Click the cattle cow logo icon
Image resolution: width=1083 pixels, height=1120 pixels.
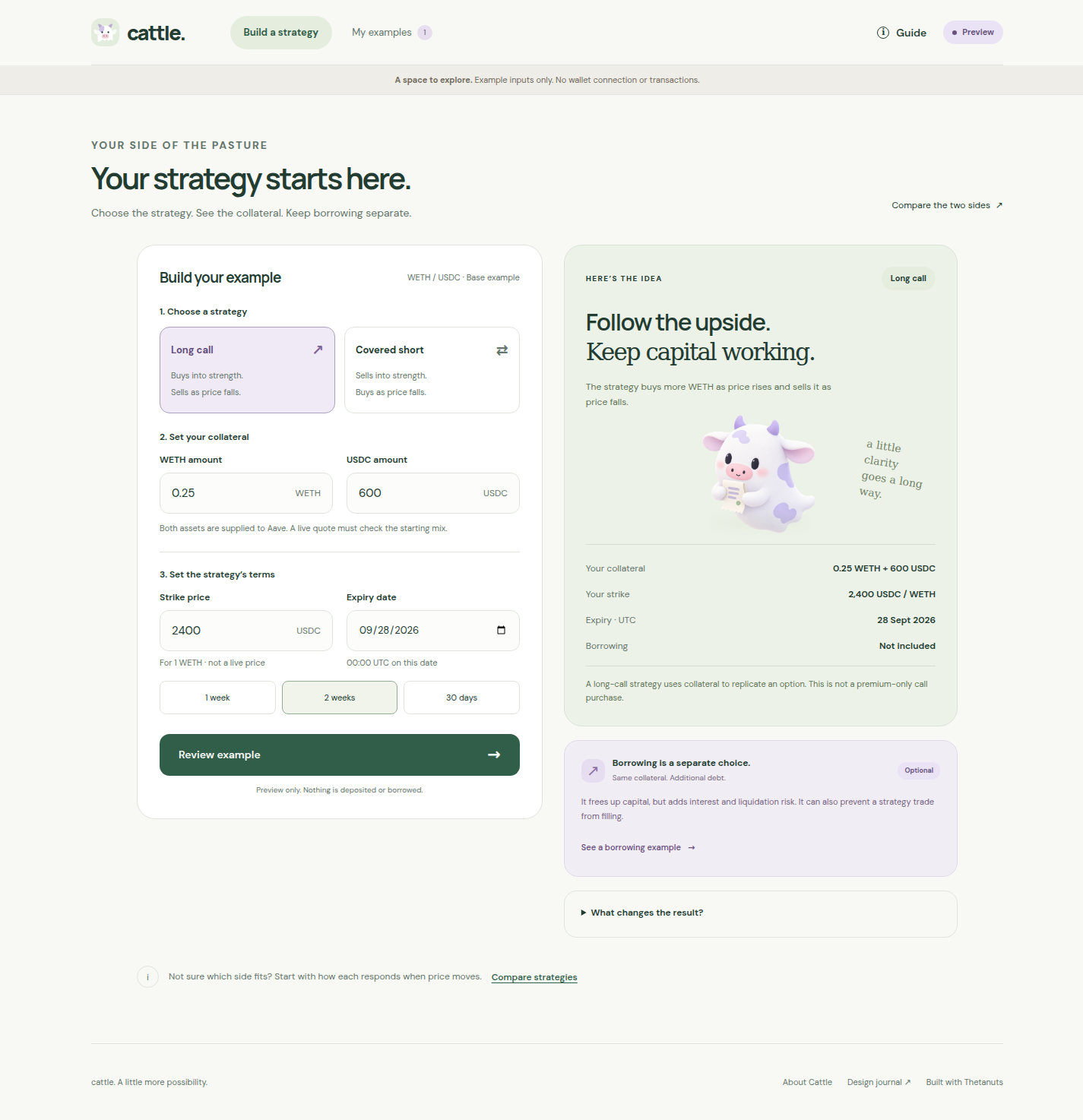tap(105, 33)
